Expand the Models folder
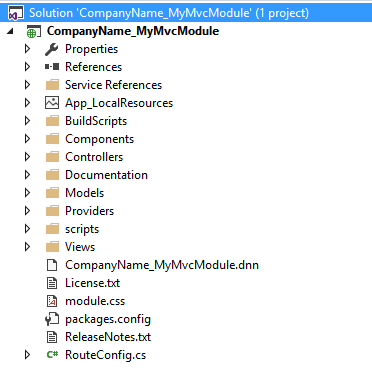The image size is (372, 375). [x=27, y=193]
